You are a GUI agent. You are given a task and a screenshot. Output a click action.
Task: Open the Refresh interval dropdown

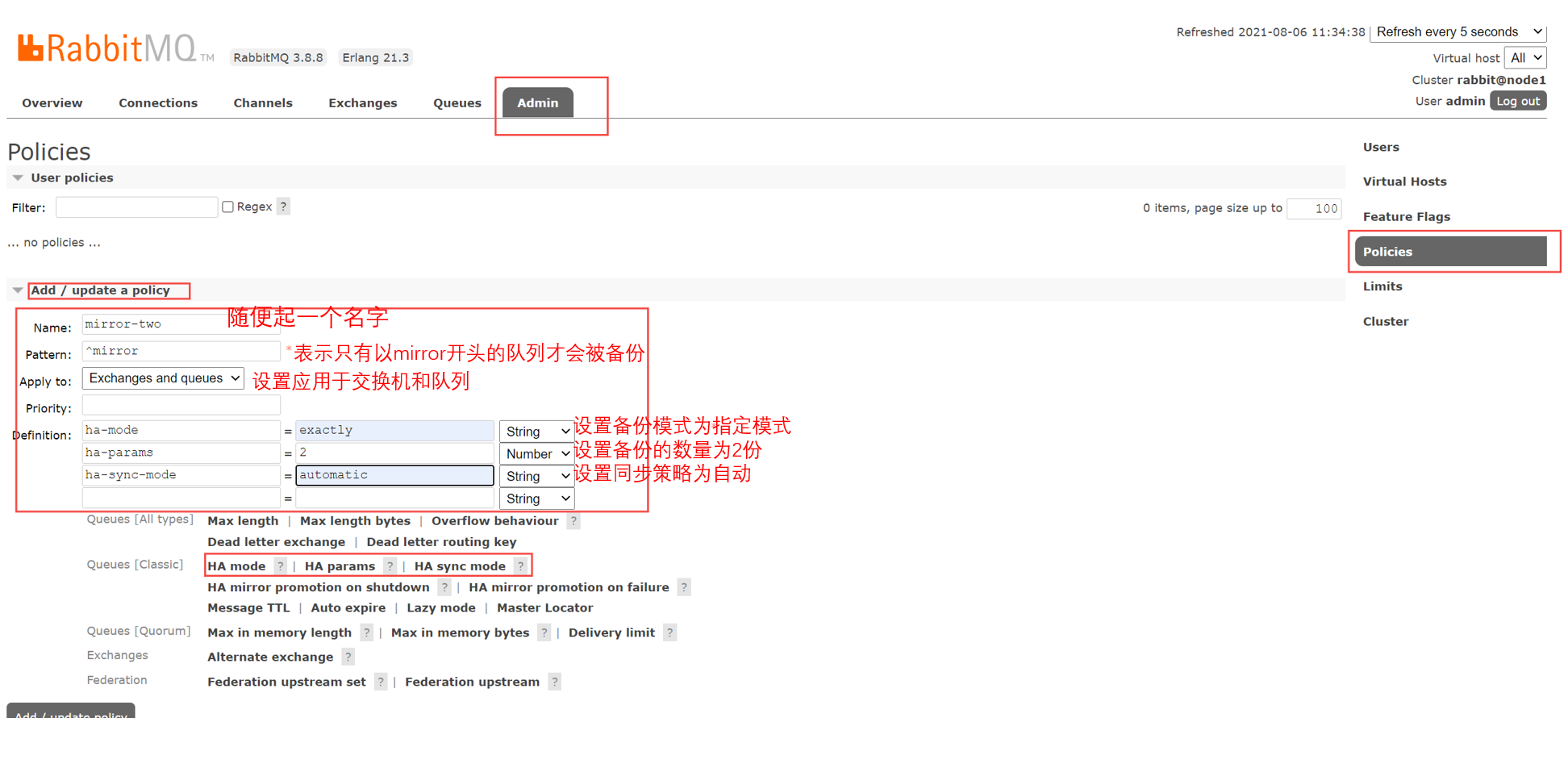point(1458,32)
